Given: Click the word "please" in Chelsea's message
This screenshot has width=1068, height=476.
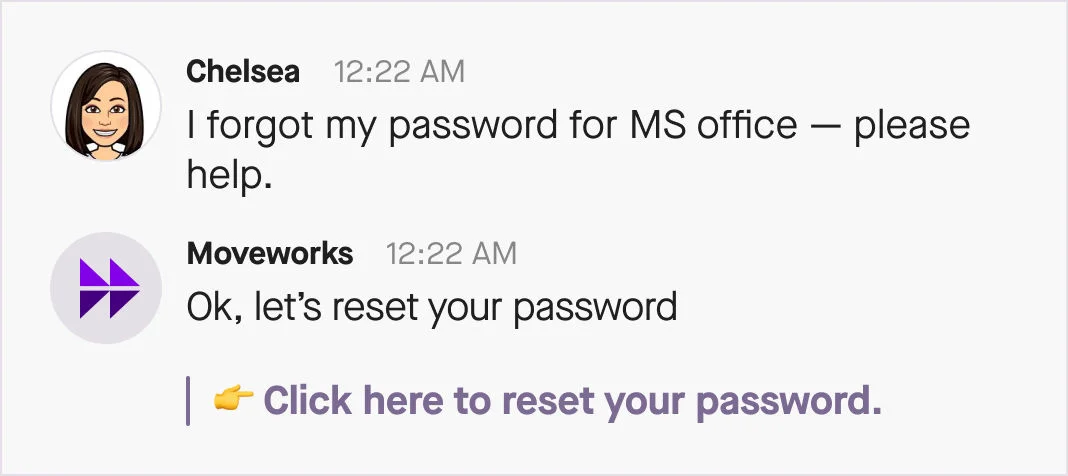Looking at the screenshot, I should [x=912, y=126].
